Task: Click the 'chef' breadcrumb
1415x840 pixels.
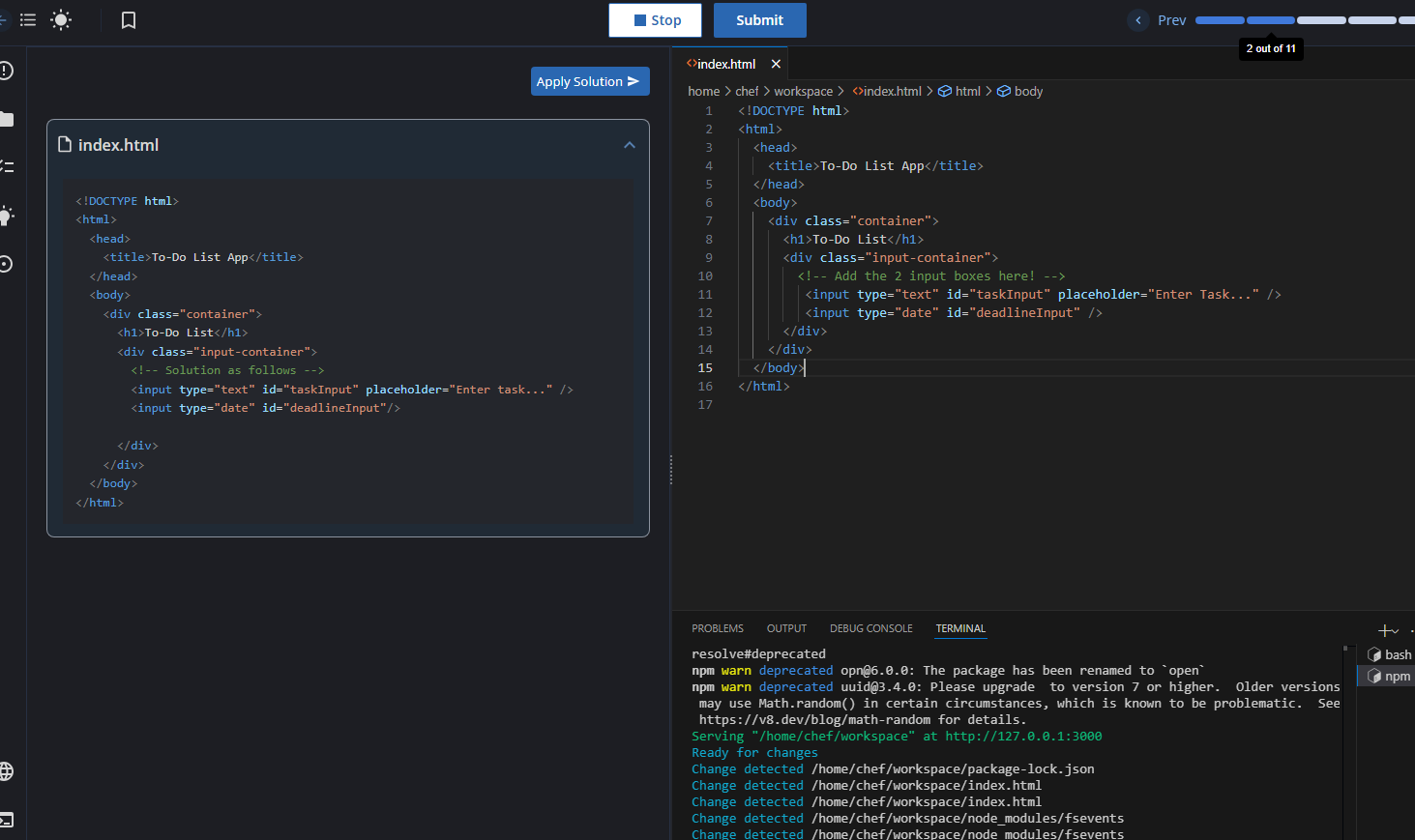Action: [747, 91]
